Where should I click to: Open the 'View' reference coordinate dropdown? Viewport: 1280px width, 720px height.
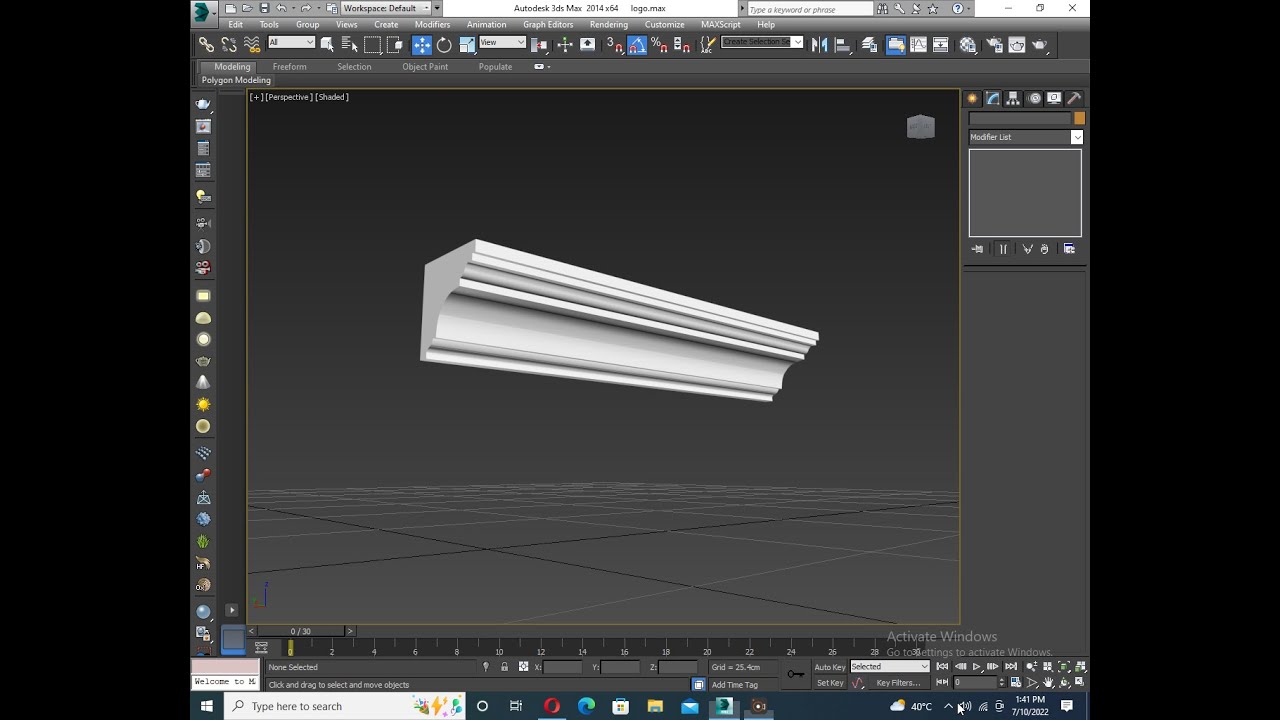[x=502, y=42]
